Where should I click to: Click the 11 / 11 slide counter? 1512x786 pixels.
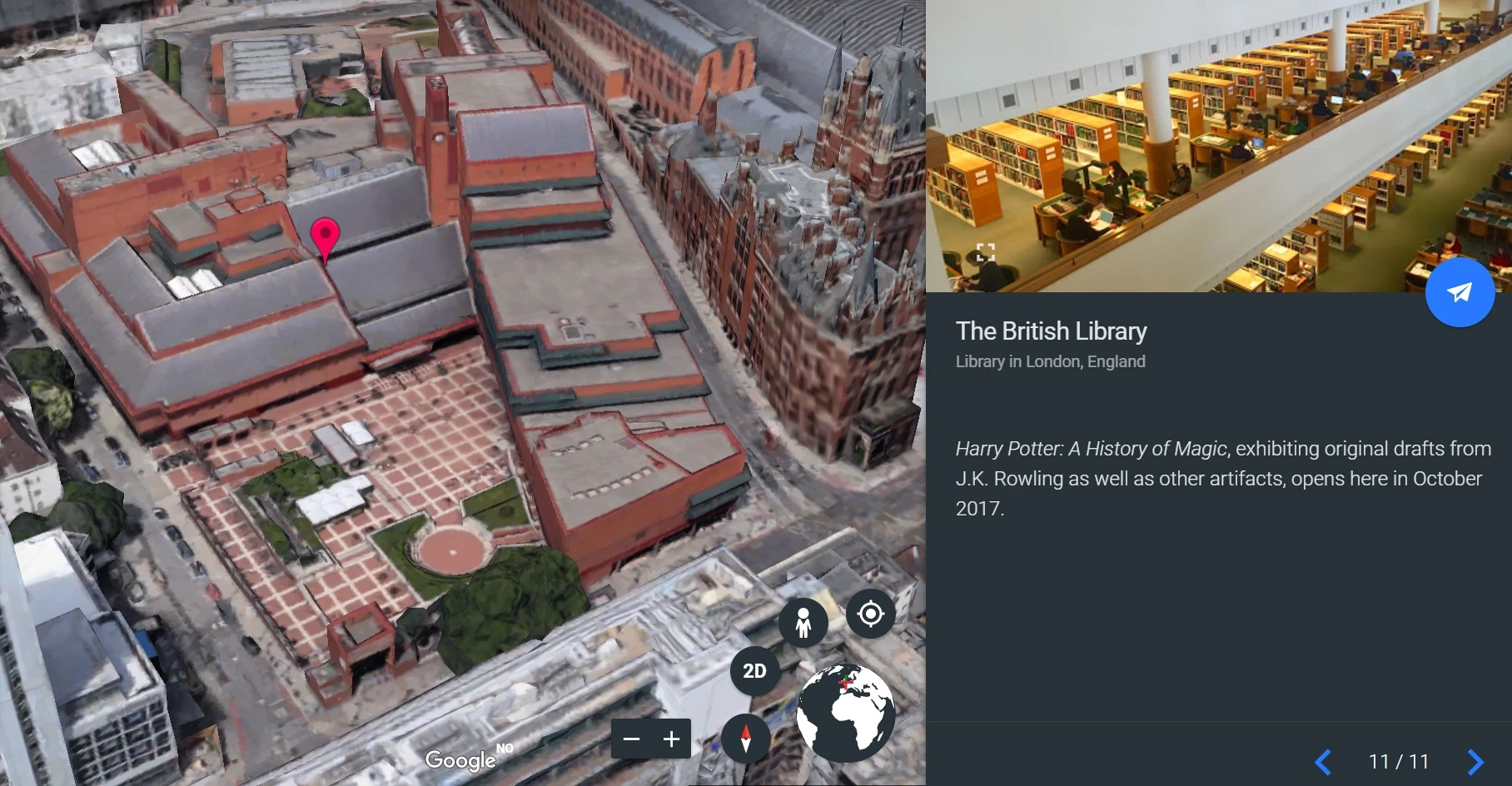1399,762
